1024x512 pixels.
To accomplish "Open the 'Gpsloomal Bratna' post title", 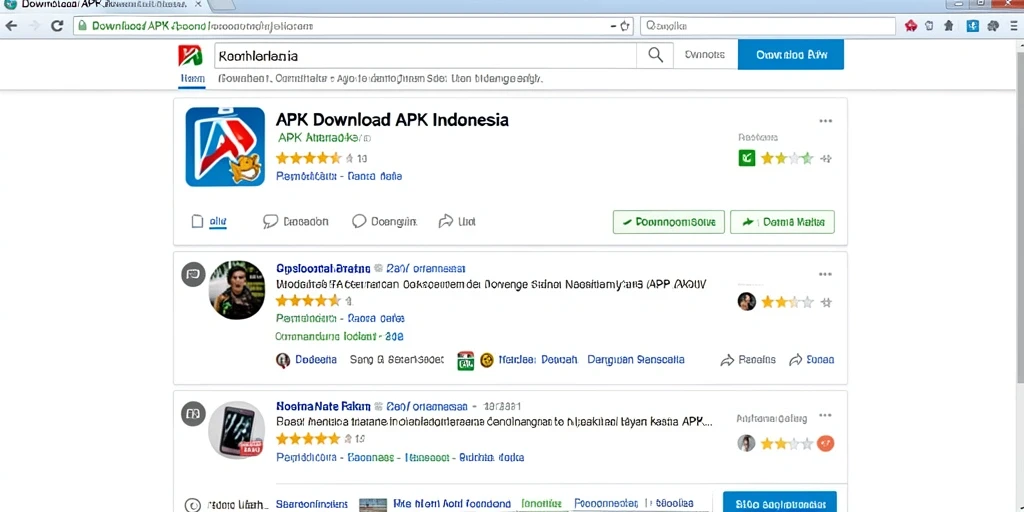I will coord(323,268).
